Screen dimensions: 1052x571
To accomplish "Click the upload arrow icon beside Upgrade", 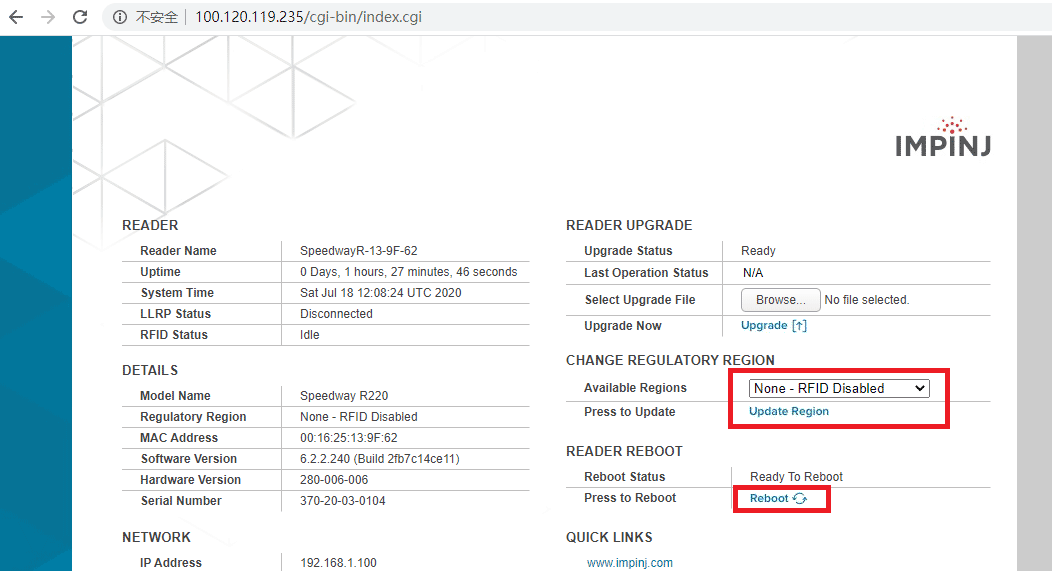I will (x=799, y=326).
